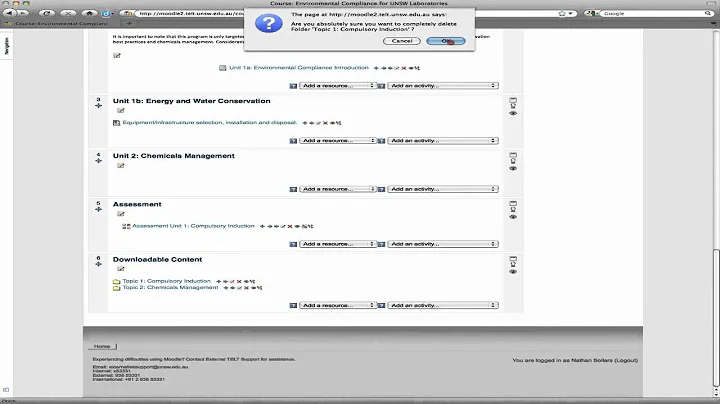Show only the Assessment section icon

(x=513, y=203)
